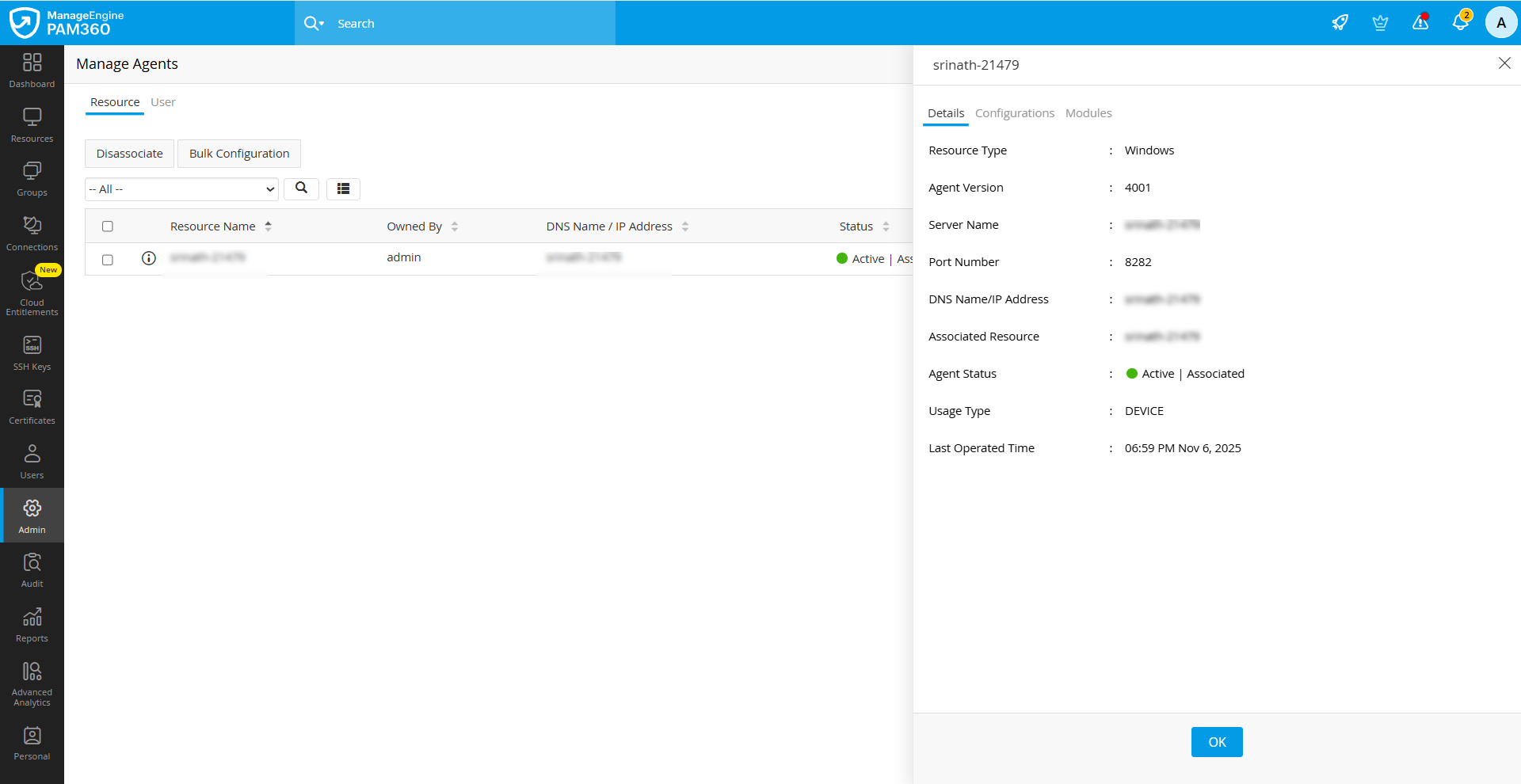Switch to the Modules tab
This screenshot has width=1521, height=784.
click(x=1088, y=113)
